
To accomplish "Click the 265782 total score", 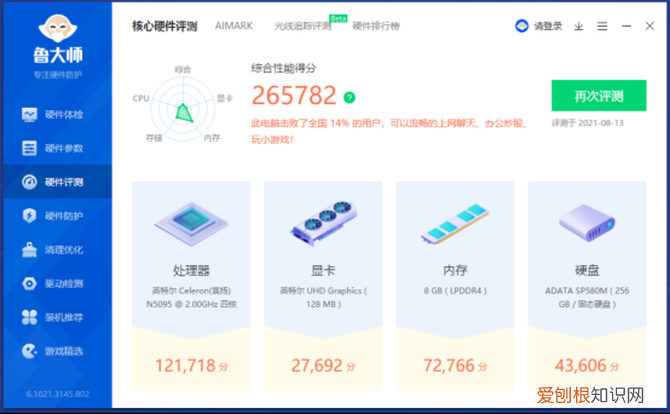I will (294, 95).
